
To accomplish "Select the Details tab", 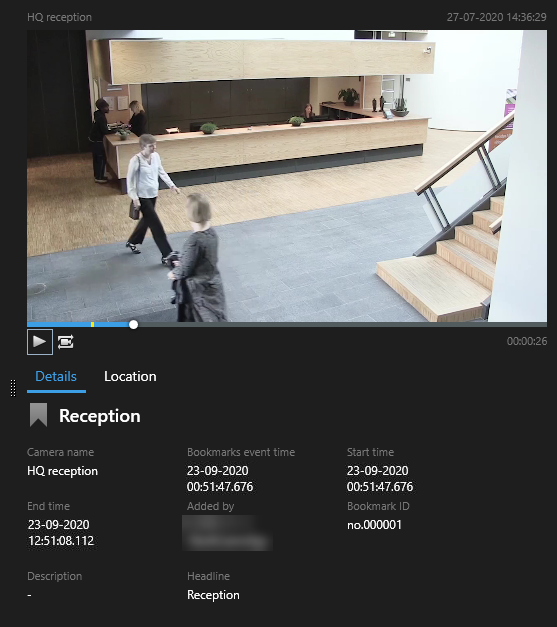I will (x=56, y=376).
